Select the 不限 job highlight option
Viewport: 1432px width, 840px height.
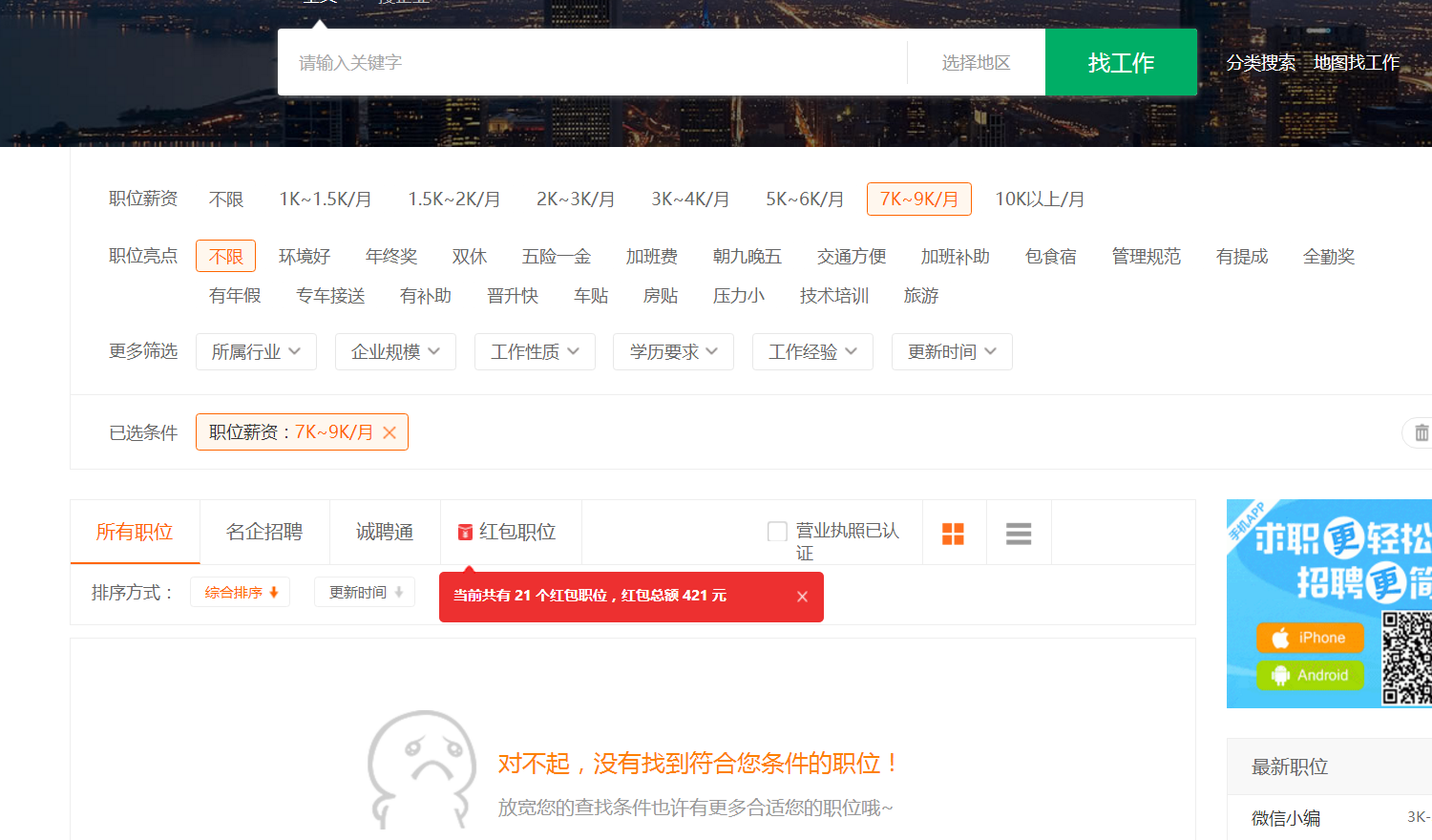(225, 257)
